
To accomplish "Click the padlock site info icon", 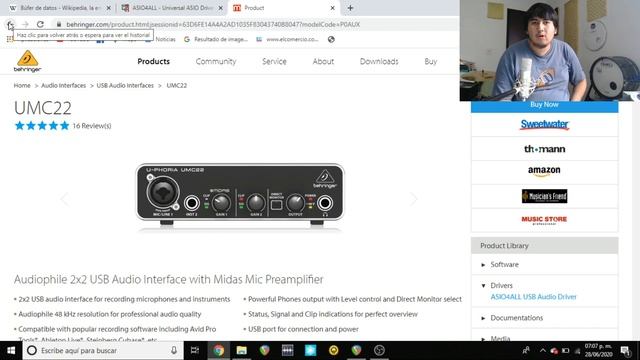I will click(59, 24).
